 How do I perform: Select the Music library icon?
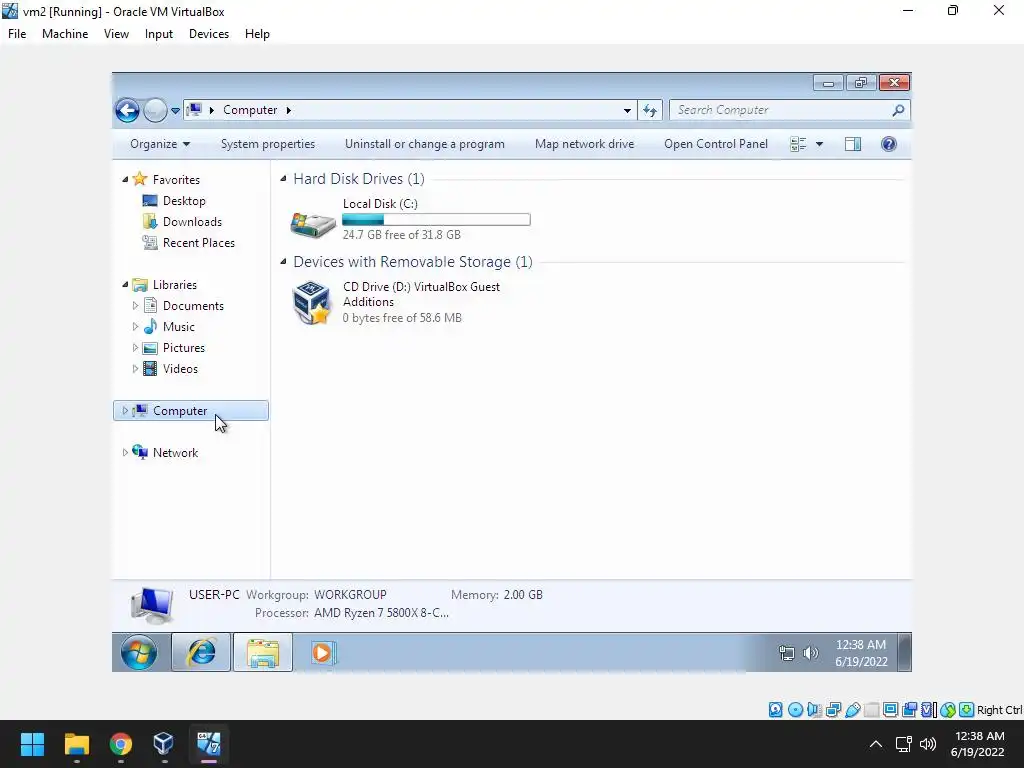(150, 327)
